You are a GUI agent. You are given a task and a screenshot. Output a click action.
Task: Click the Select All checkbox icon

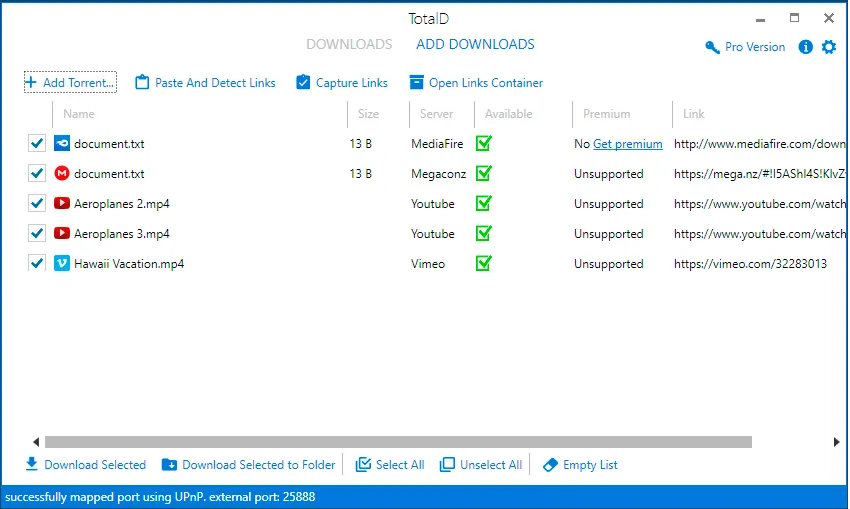pos(363,464)
